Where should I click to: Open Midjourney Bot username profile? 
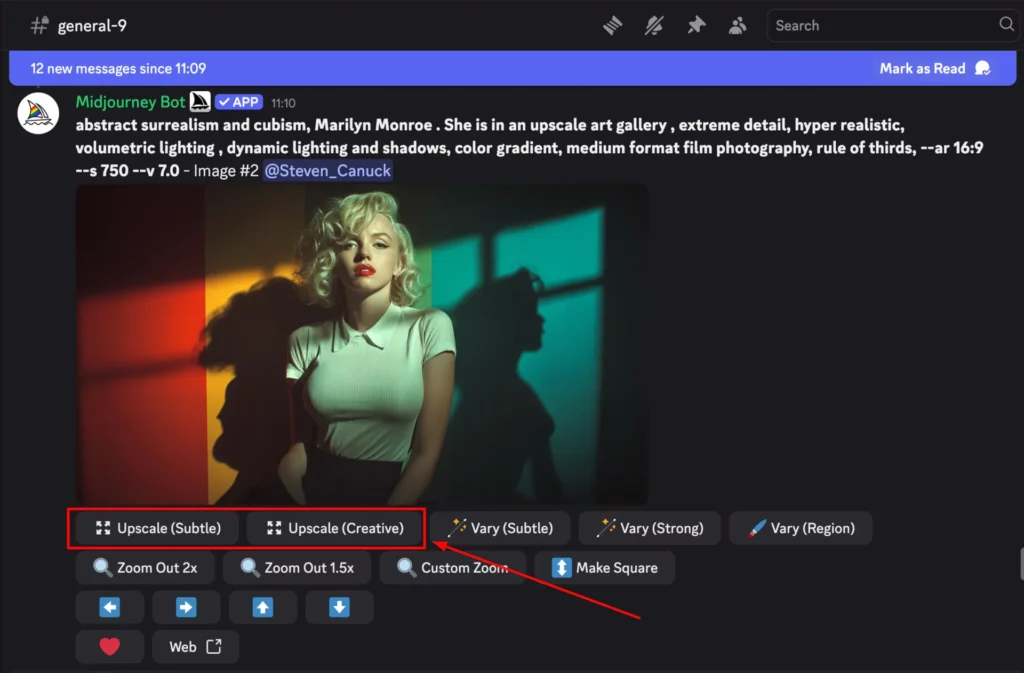pyautogui.click(x=131, y=102)
